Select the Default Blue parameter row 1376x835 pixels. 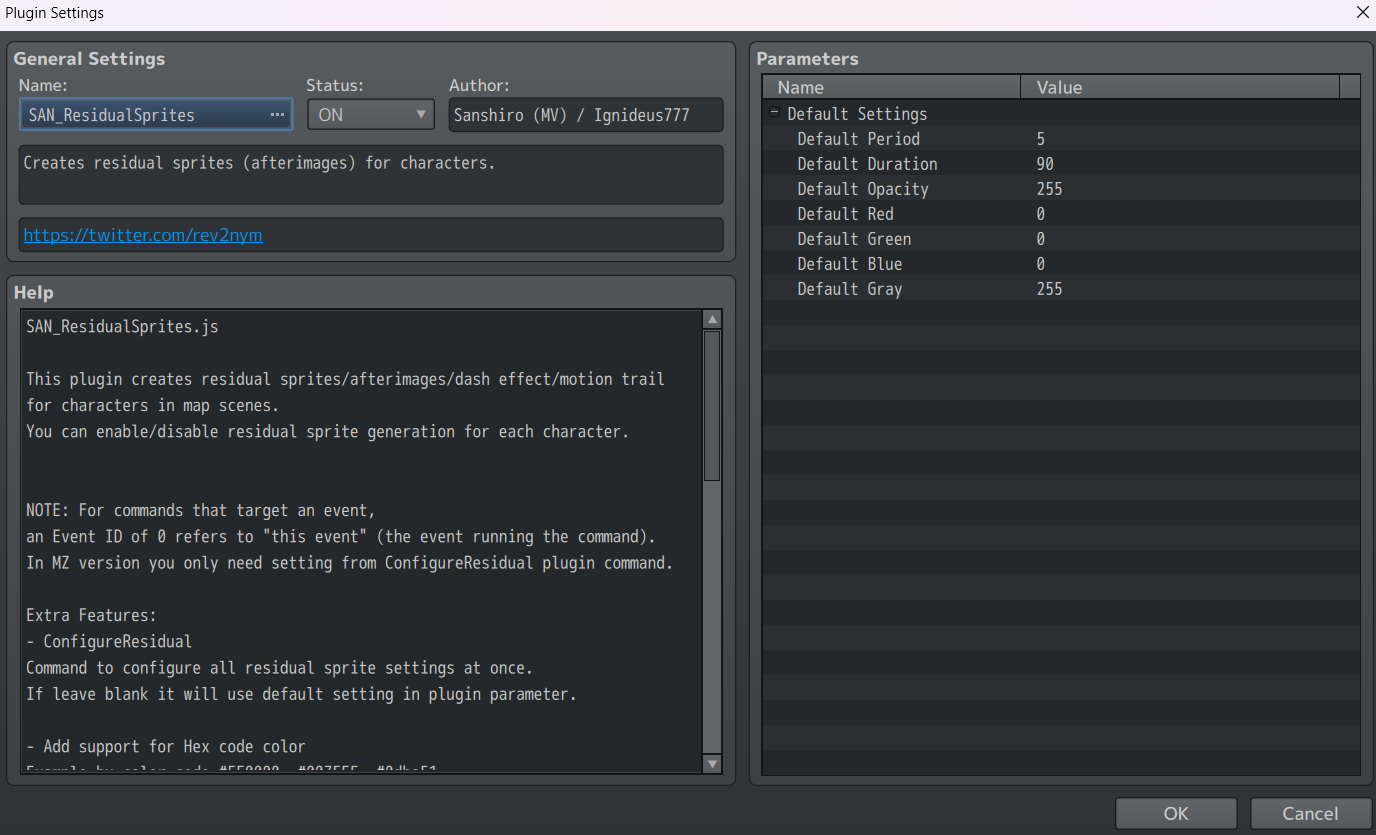[849, 264]
